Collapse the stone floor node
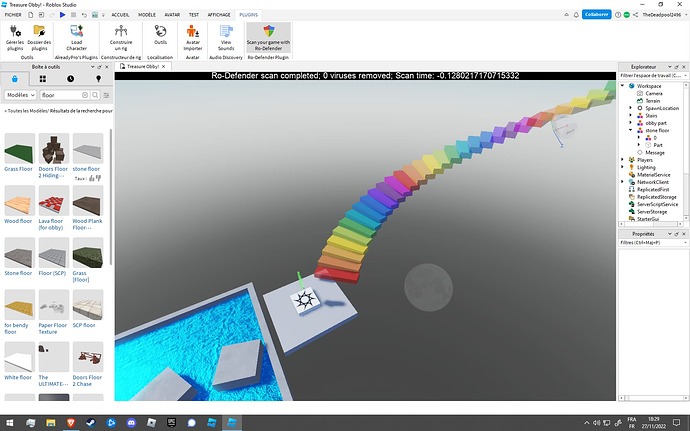The width and height of the screenshot is (690, 431). (631, 130)
